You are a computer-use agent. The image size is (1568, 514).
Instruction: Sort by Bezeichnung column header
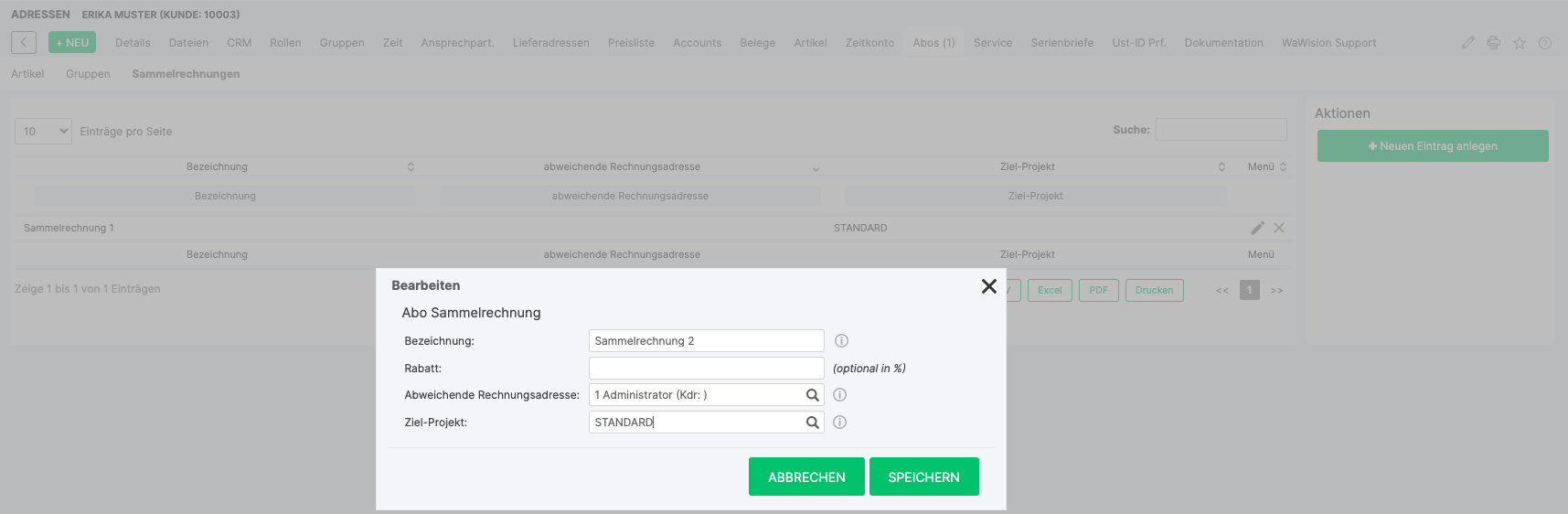pos(217,166)
